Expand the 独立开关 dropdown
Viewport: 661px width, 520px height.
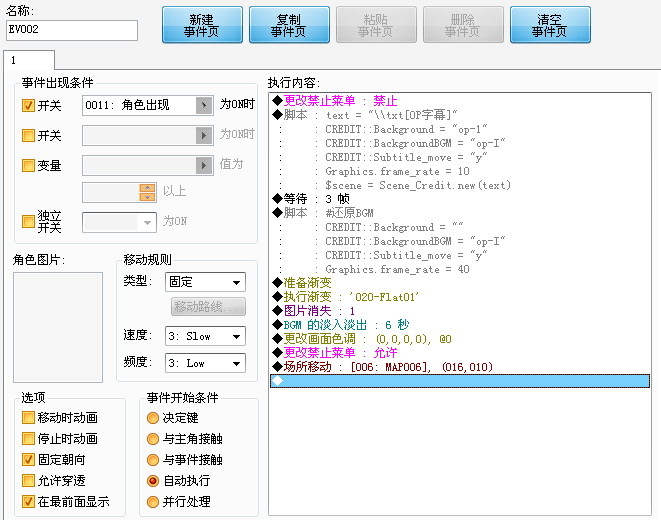(147, 222)
